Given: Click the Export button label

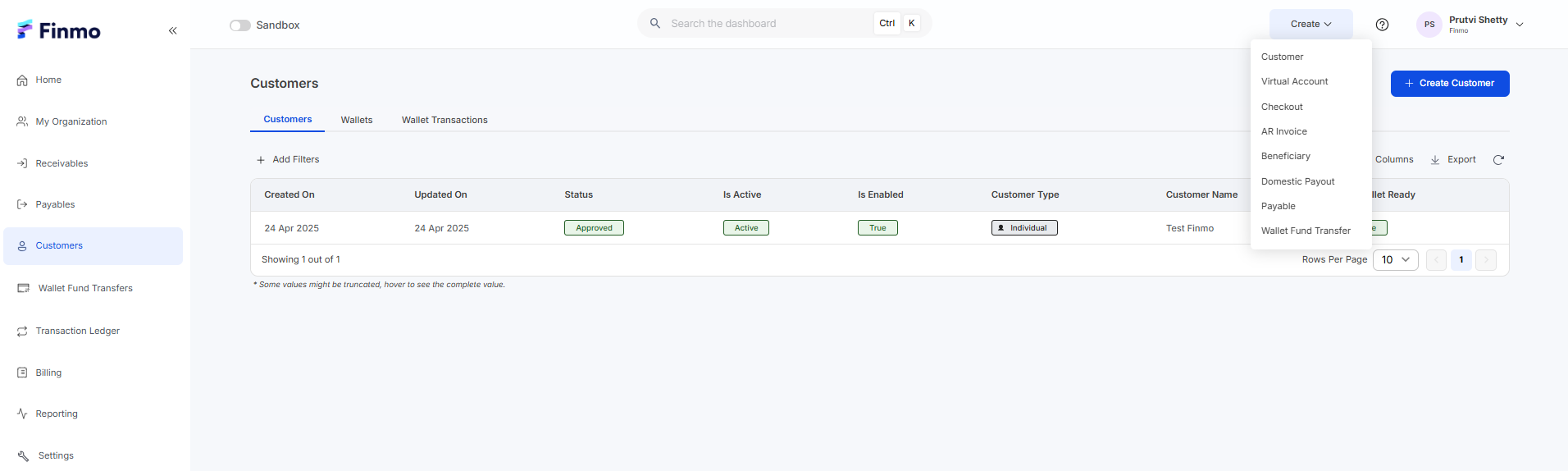Looking at the screenshot, I should (x=1461, y=160).
